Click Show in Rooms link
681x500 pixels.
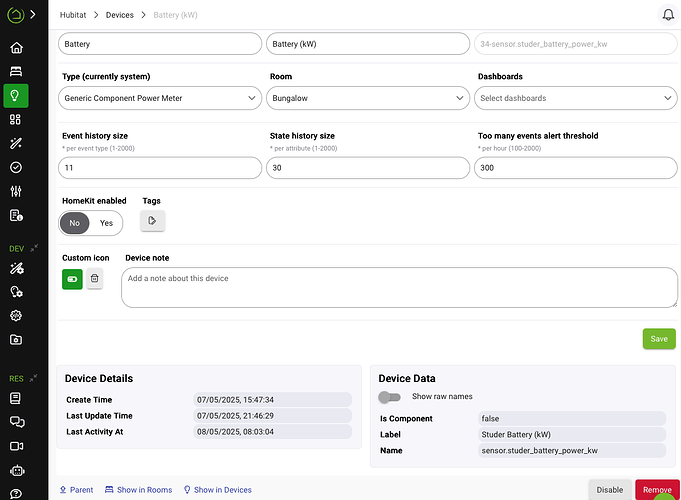139,490
